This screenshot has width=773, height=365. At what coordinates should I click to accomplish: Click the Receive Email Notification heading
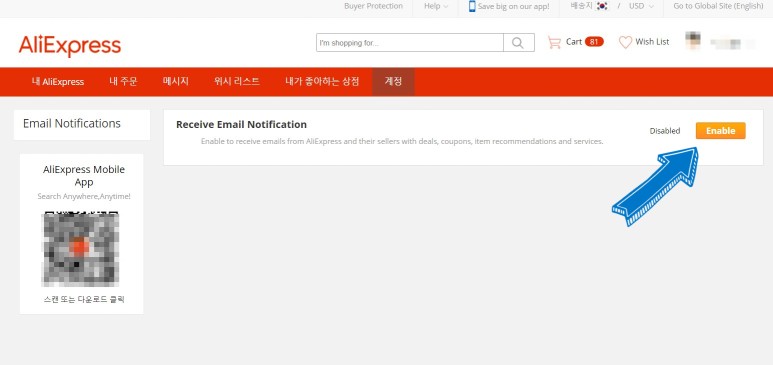(241, 124)
